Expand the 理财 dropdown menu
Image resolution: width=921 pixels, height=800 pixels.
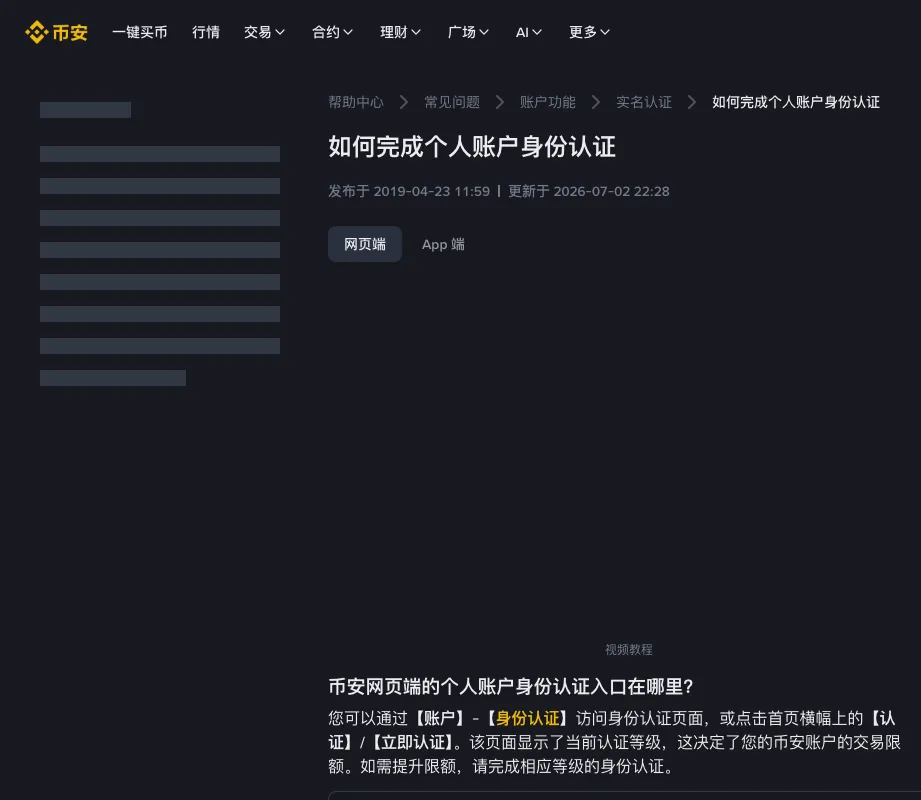pos(401,32)
